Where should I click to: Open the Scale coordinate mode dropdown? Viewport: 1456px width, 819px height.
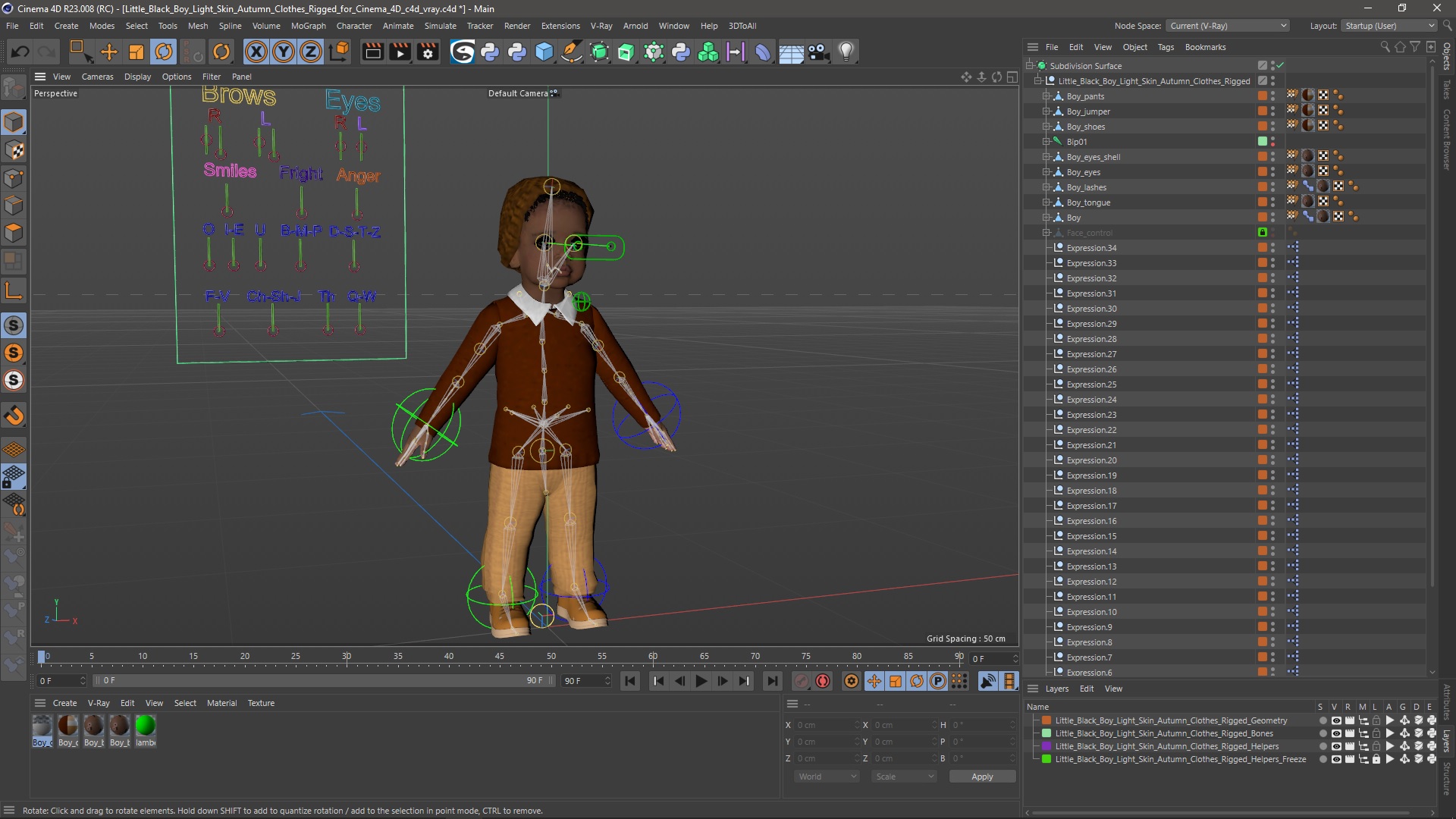(x=905, y=777)
